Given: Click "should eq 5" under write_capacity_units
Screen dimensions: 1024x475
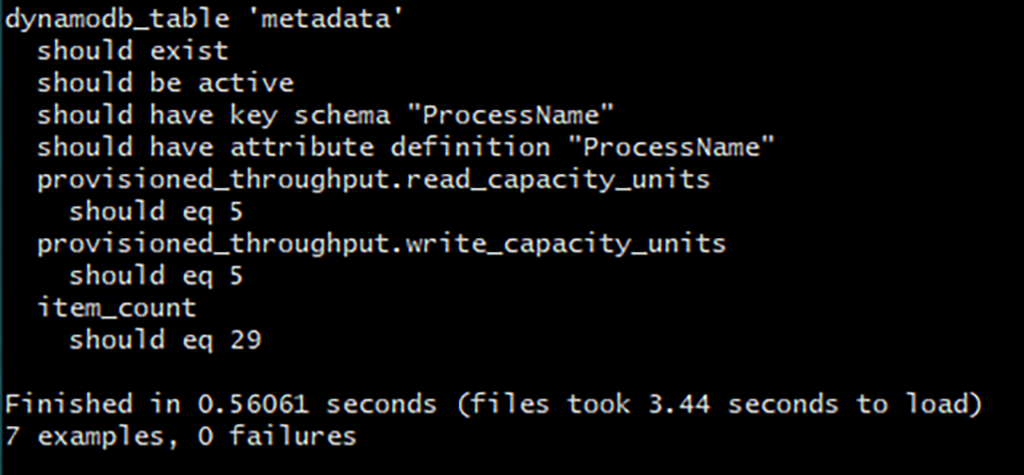Looking at the screenshot, I should pos(156,275).
